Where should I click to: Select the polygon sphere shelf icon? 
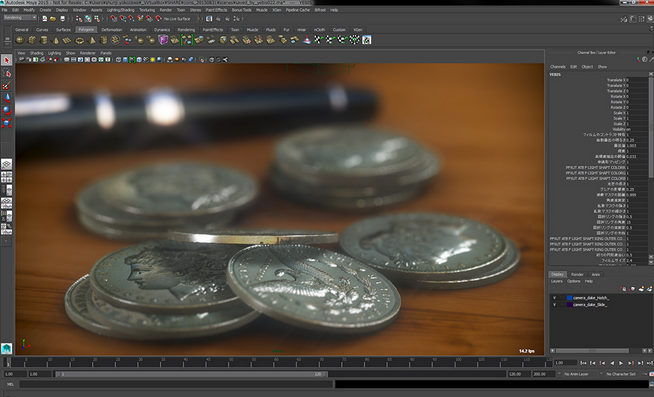pyautogui.click(x=20, y=40)
